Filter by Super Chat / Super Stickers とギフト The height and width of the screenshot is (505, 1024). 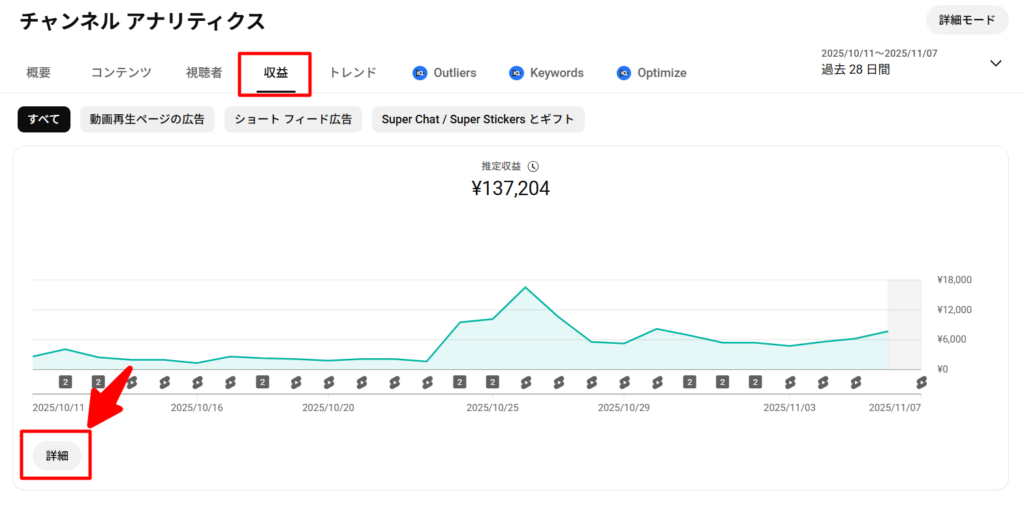(478, 120)
